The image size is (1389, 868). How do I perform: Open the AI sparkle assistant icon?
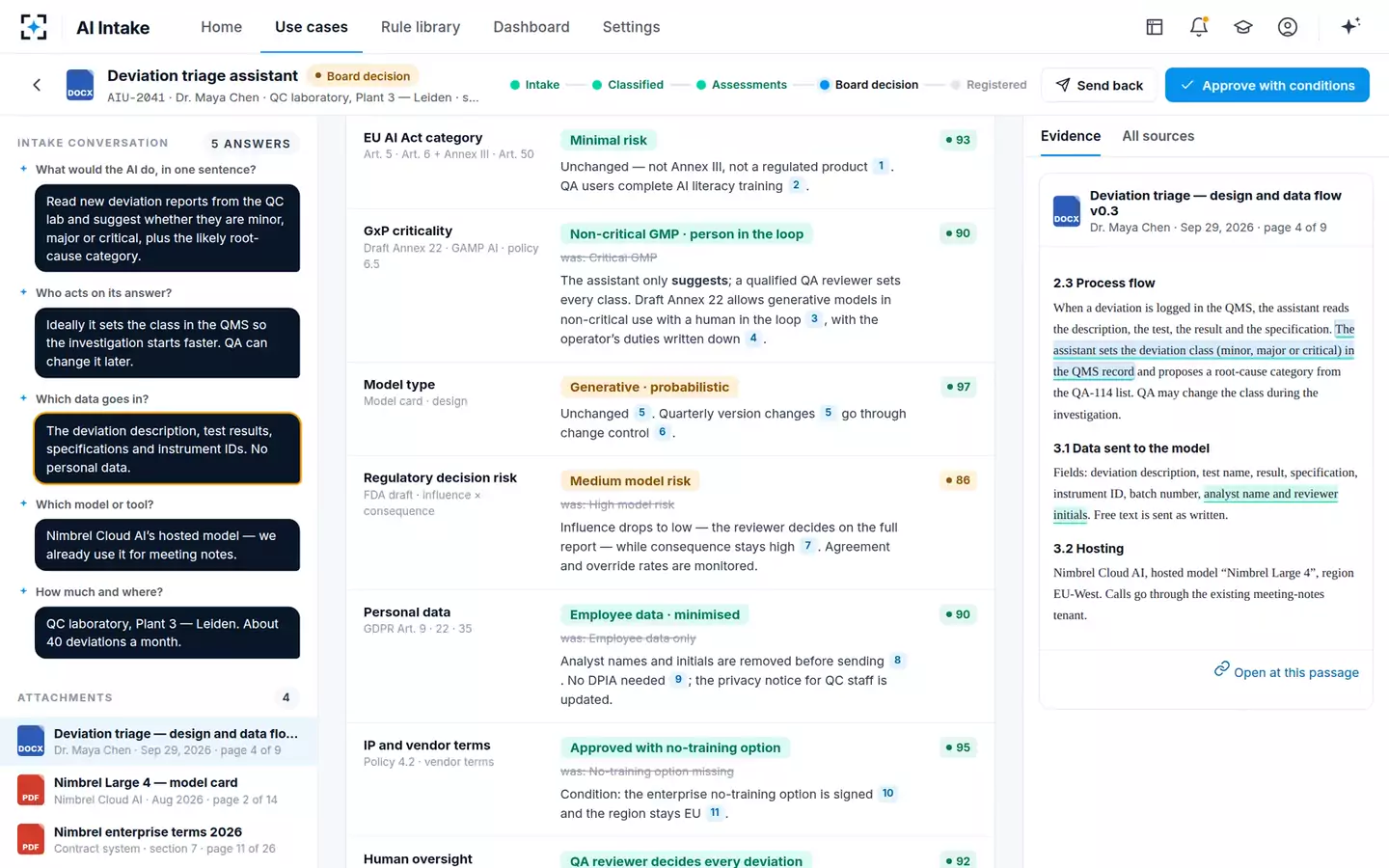[x=1350, y=26]
